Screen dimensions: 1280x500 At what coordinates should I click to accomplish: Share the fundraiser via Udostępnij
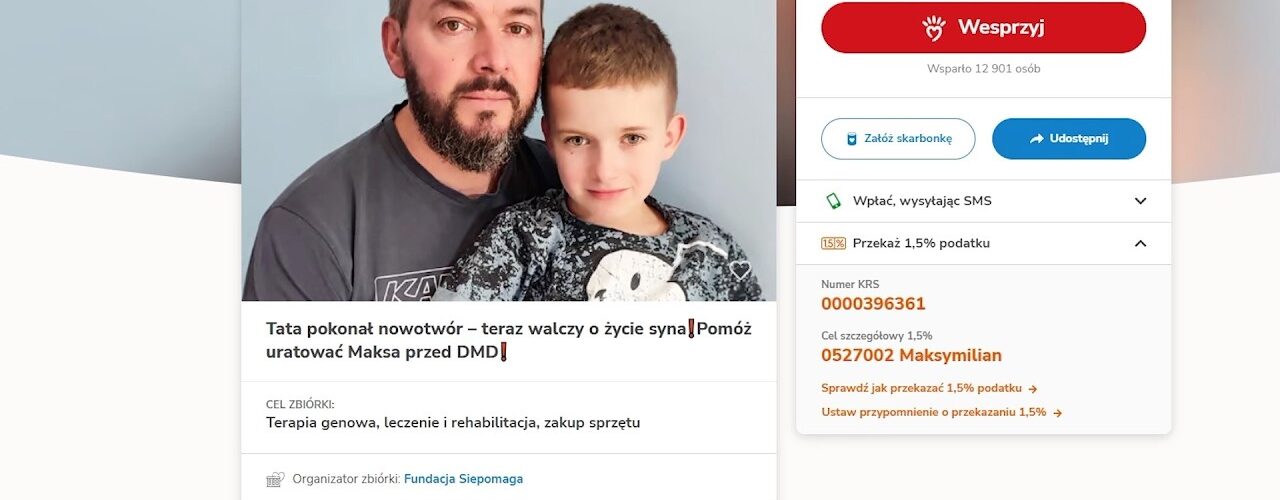tap(1069, 139)
